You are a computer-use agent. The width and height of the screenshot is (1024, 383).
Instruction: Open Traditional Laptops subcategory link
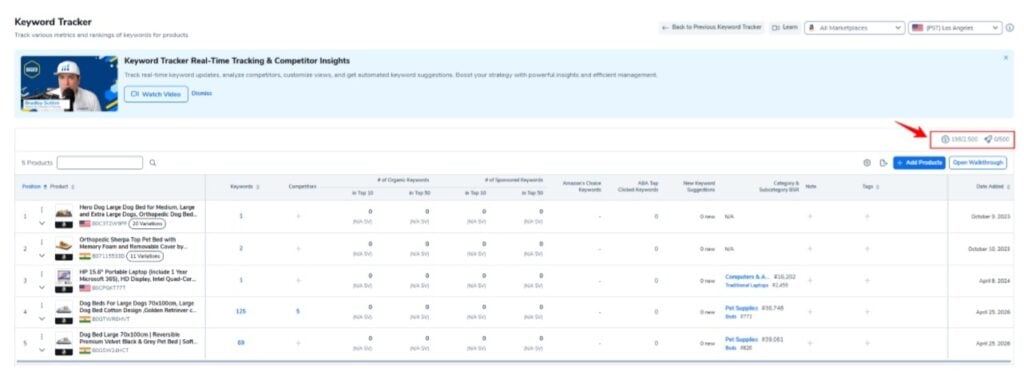[x=747, y=286]
